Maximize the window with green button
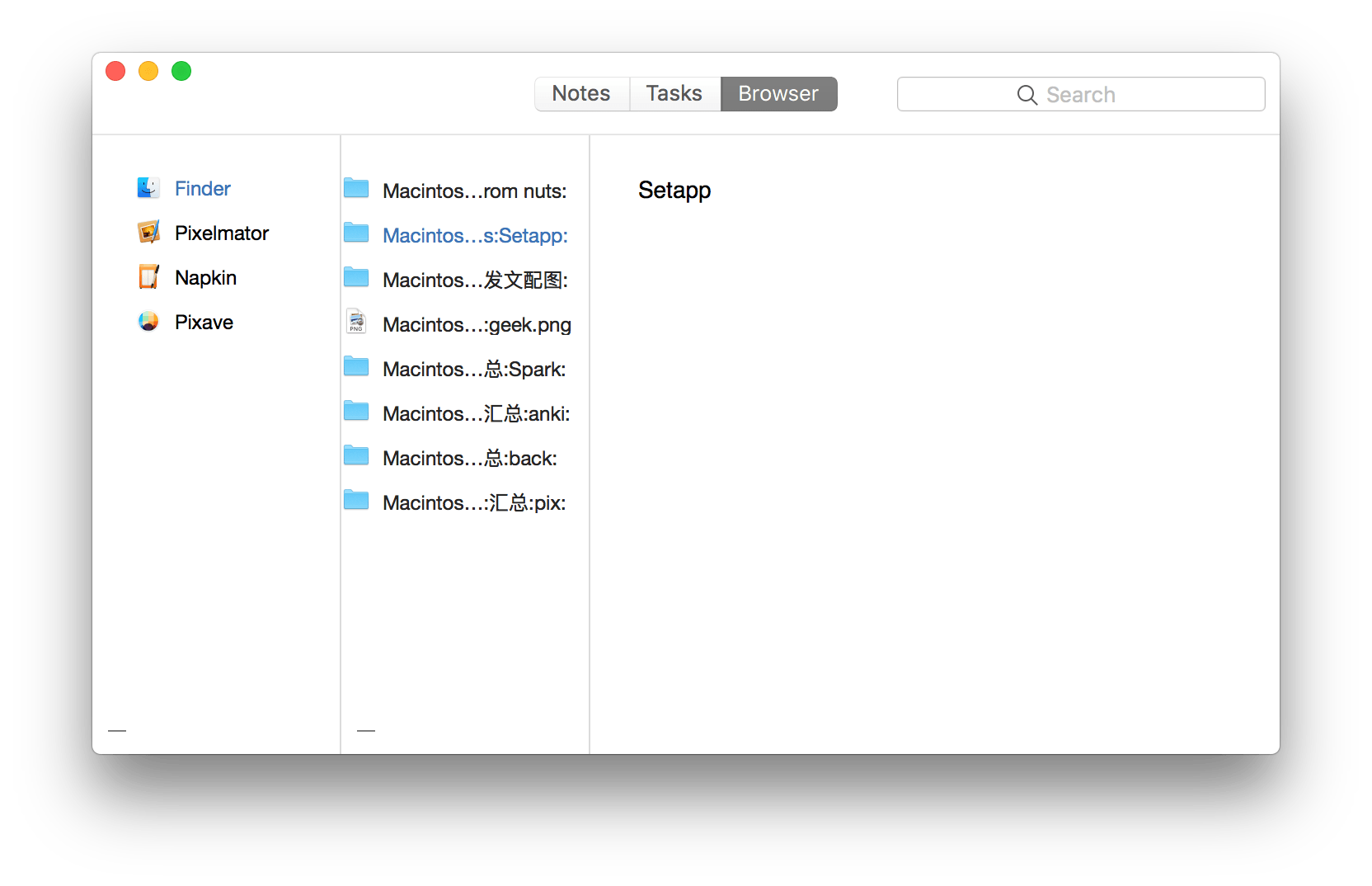The image size is (1372, 886). (x=181, y=71)
